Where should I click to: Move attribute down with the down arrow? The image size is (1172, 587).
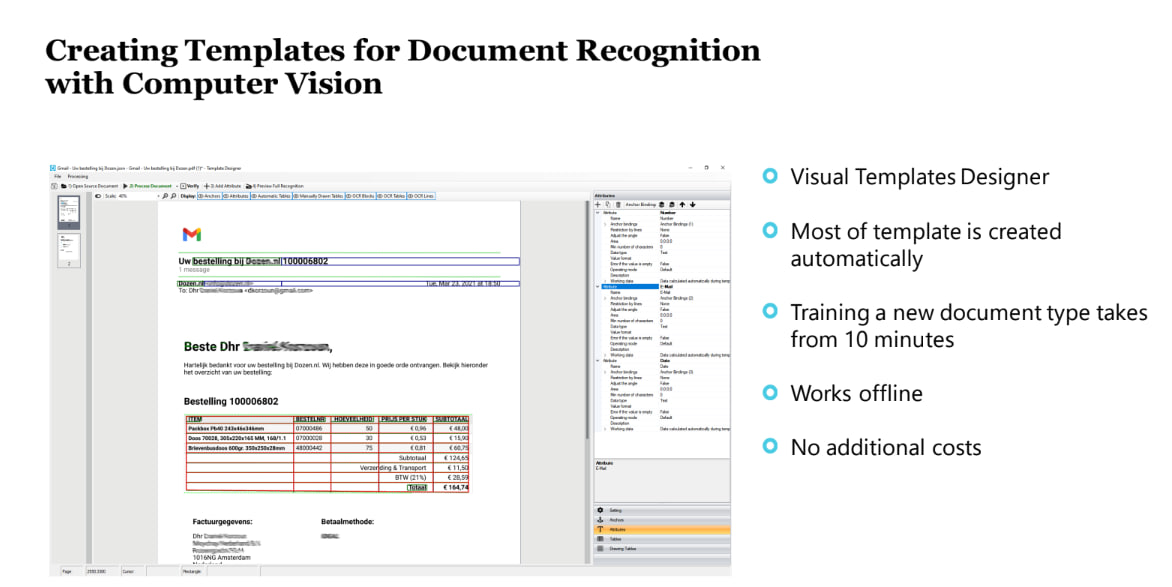point(693,204)
